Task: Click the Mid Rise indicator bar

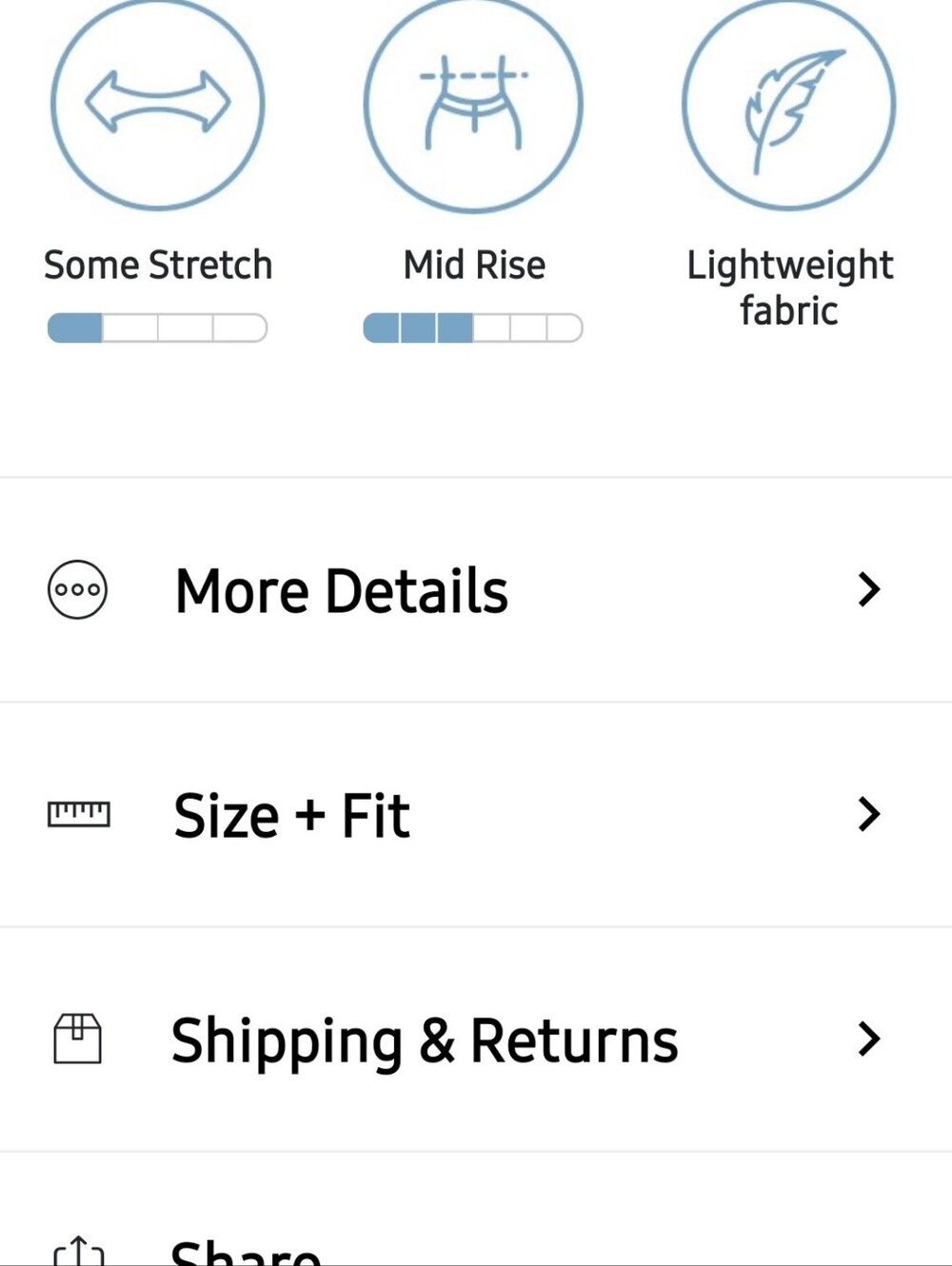Action: pos(473,328)
